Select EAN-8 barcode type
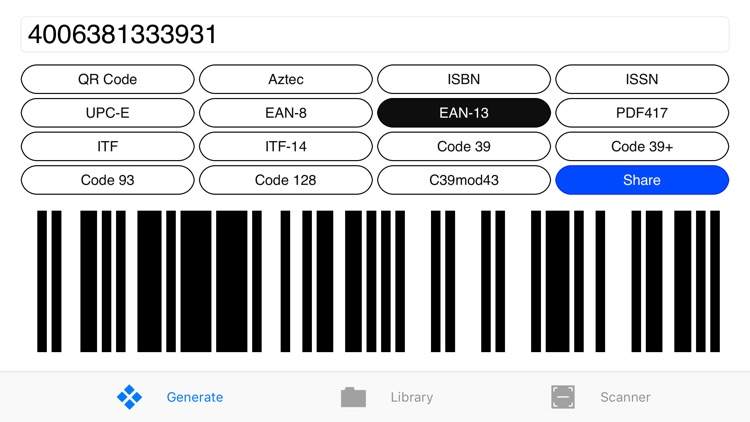The image size is (750, 422). pyautogui.click(x=286, y=113)
